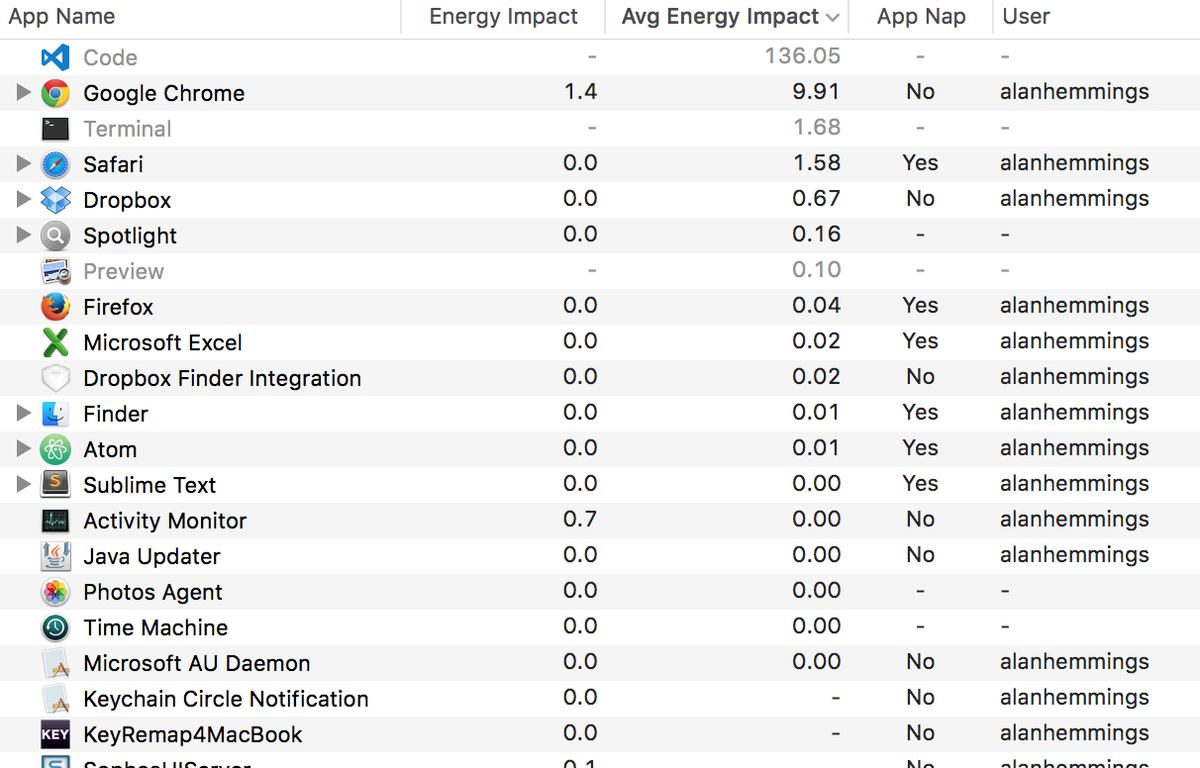
Task: Expand the Safari process row
Action: point(24,164)
